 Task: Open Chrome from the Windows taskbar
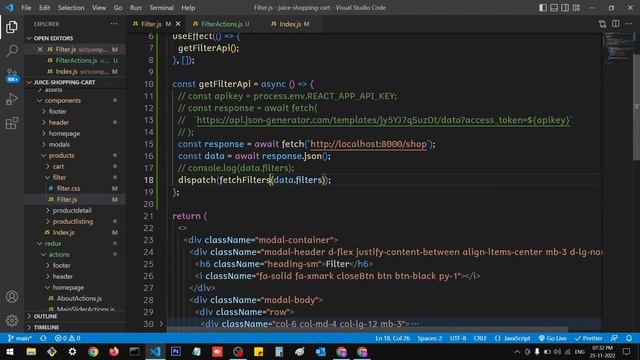pos(93,351)
